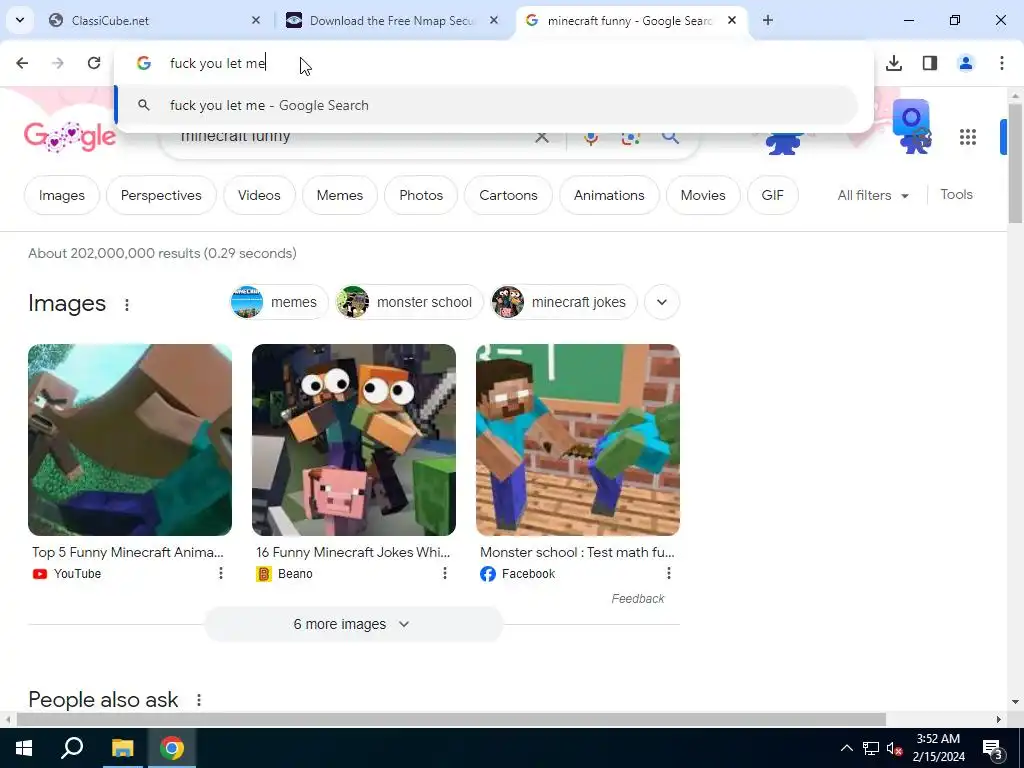Open Google Lens image search
Image resolution: width=1024 pixels, height=768 pixels.
(x=630, y=137)
